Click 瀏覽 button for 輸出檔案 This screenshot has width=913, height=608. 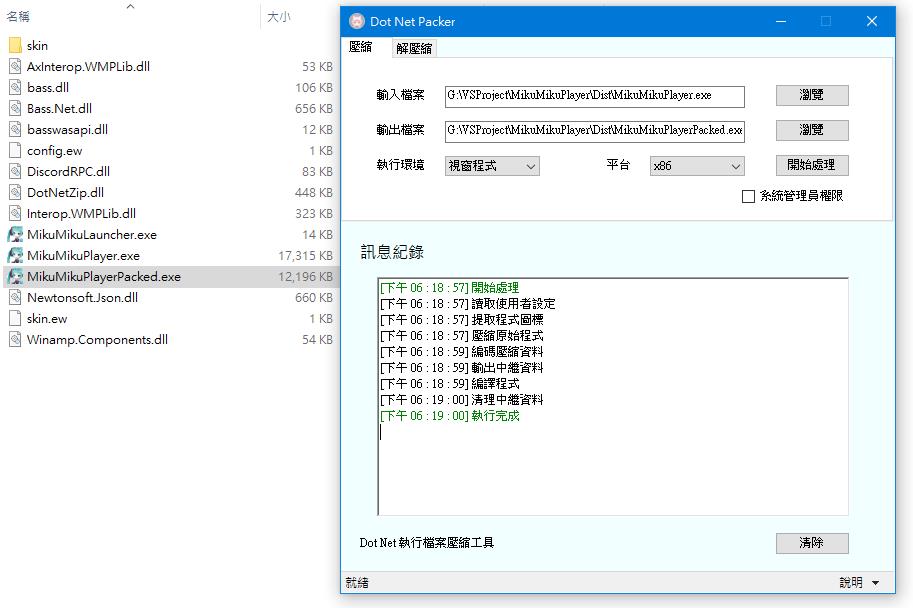pos(812,130)
